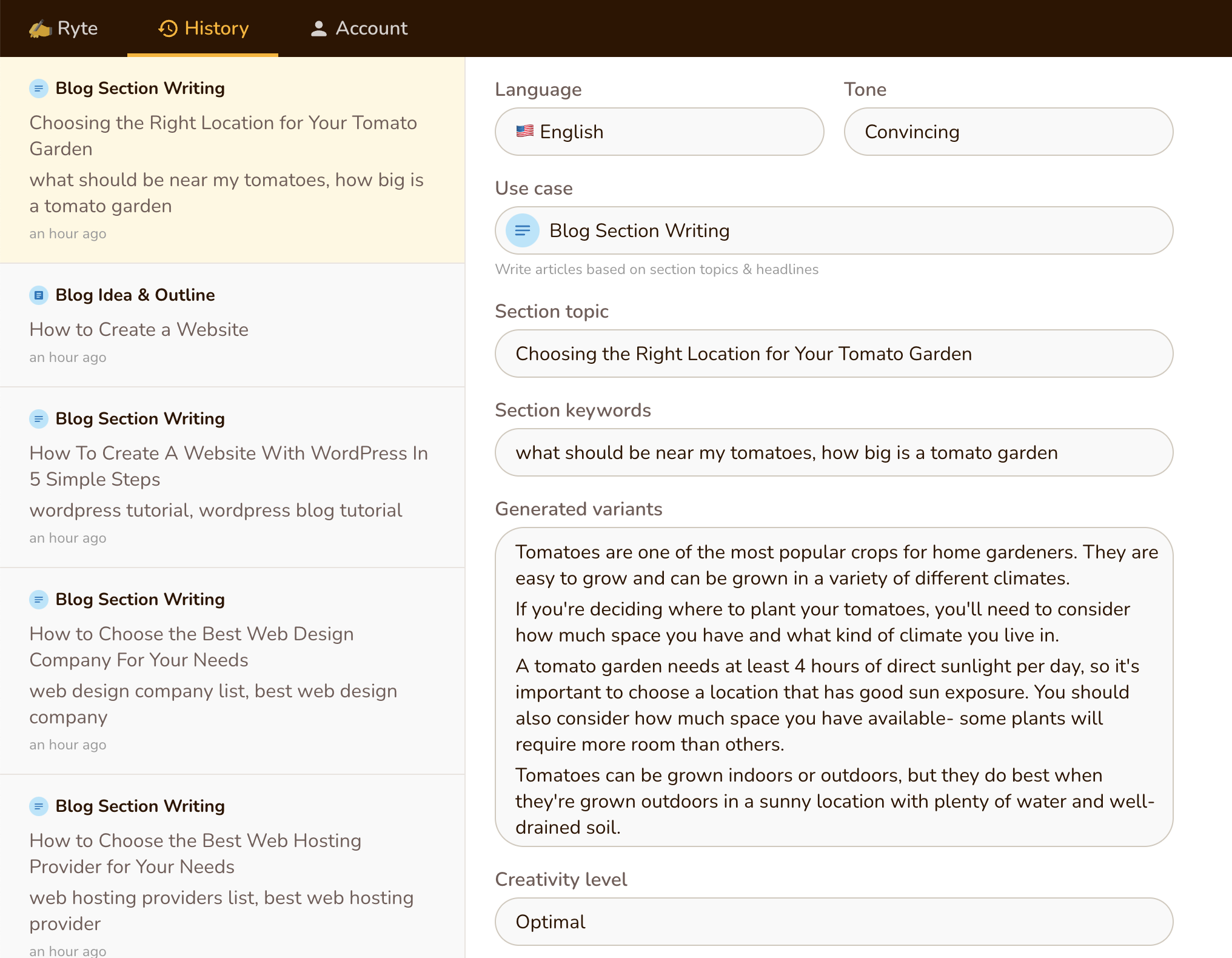The image size is (1232, 958).
Task: Click the US flag icon in Language field
Action: [x=524, y=131]
